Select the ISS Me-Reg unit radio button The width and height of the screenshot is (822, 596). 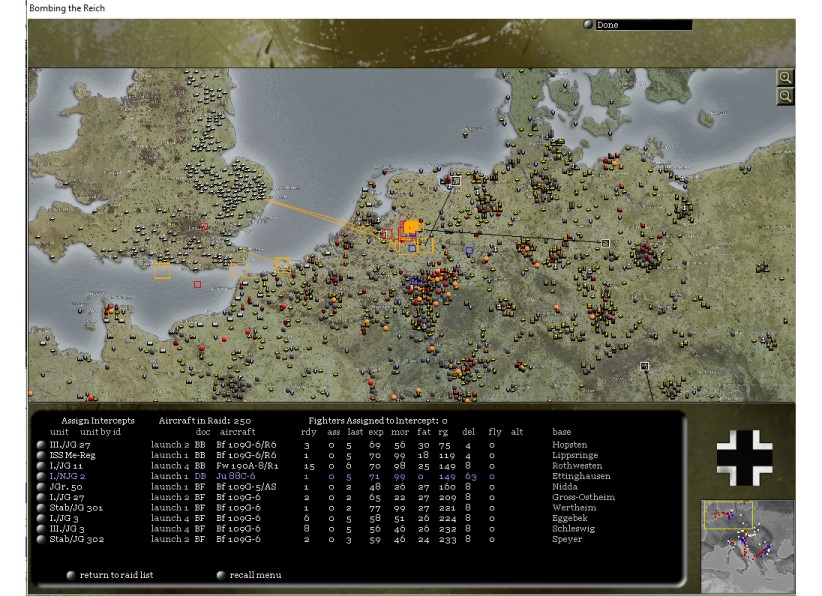point(41,456)
